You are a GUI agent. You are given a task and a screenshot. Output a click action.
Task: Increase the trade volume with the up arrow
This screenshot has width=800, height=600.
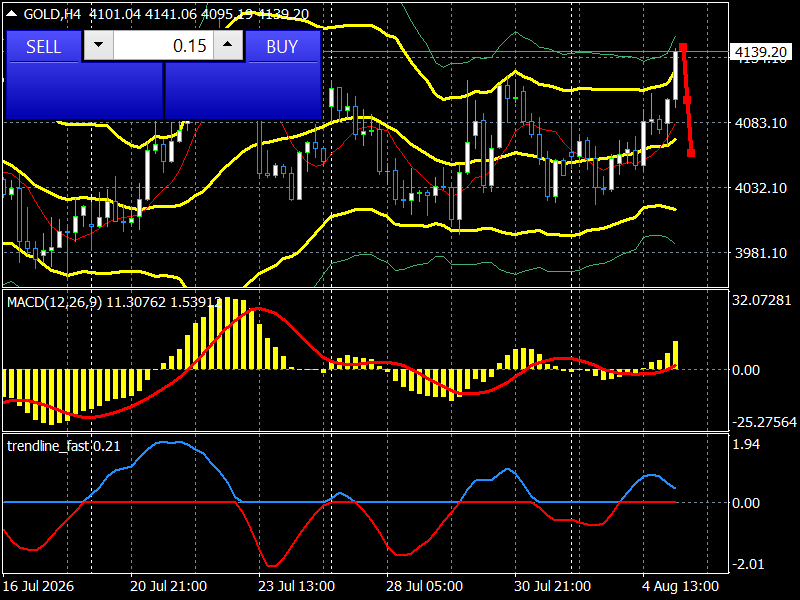point(228,45)
